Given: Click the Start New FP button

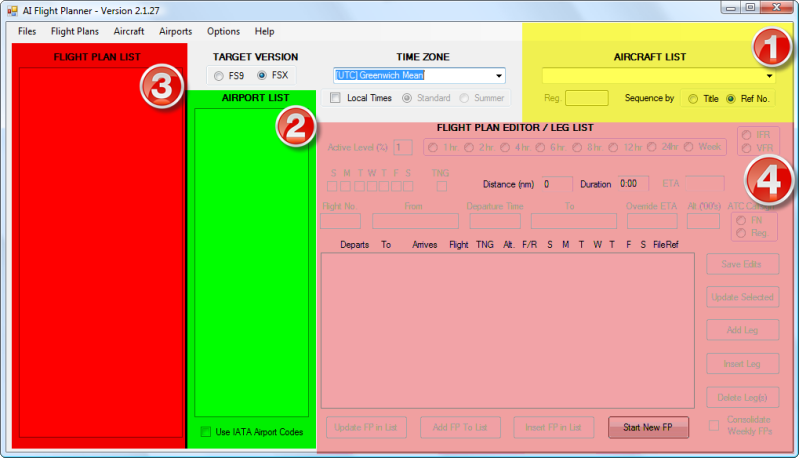Looking at the screenshot, I should tap(648, 427).
